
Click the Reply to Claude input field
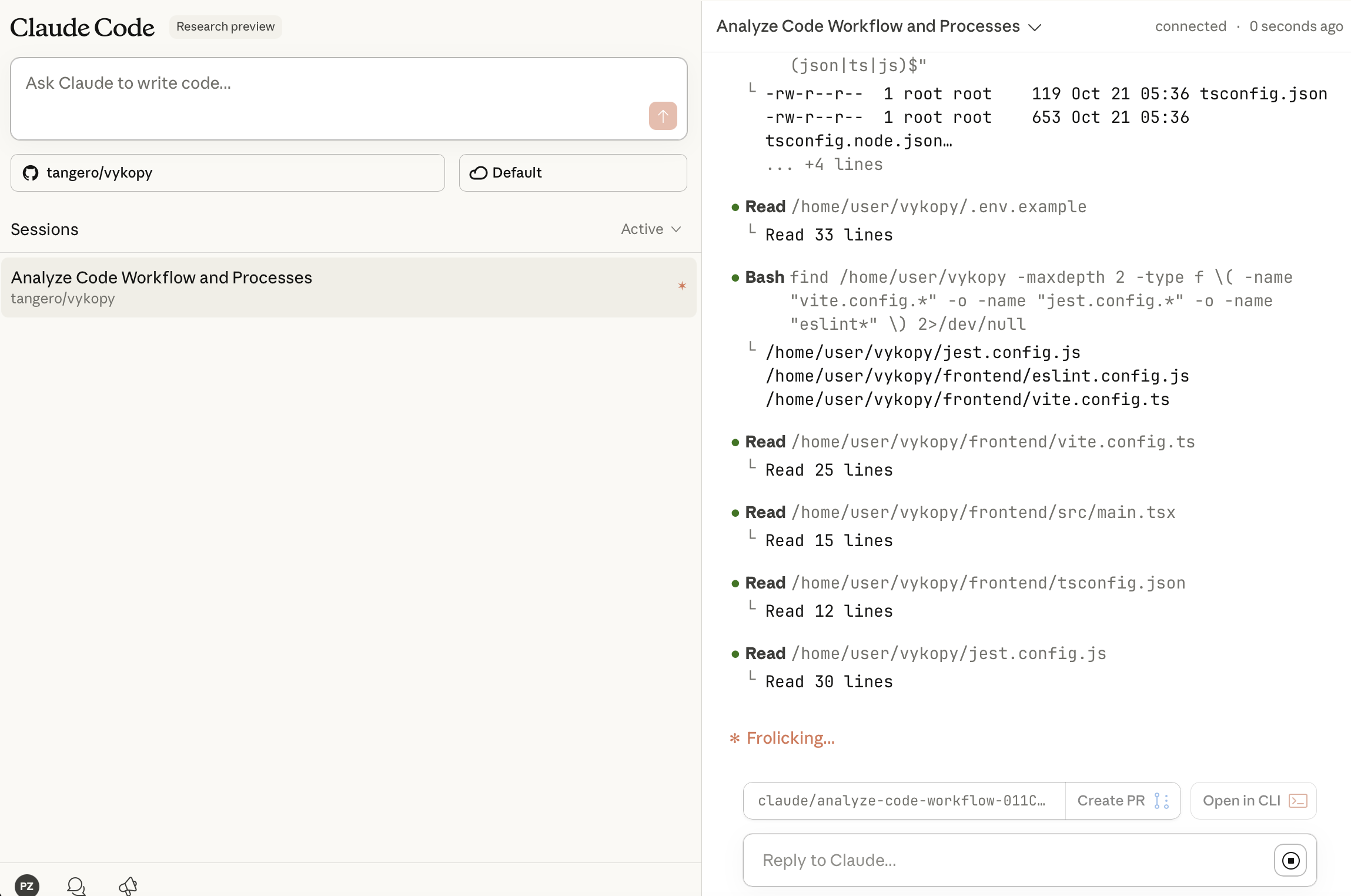point(1005,860)
